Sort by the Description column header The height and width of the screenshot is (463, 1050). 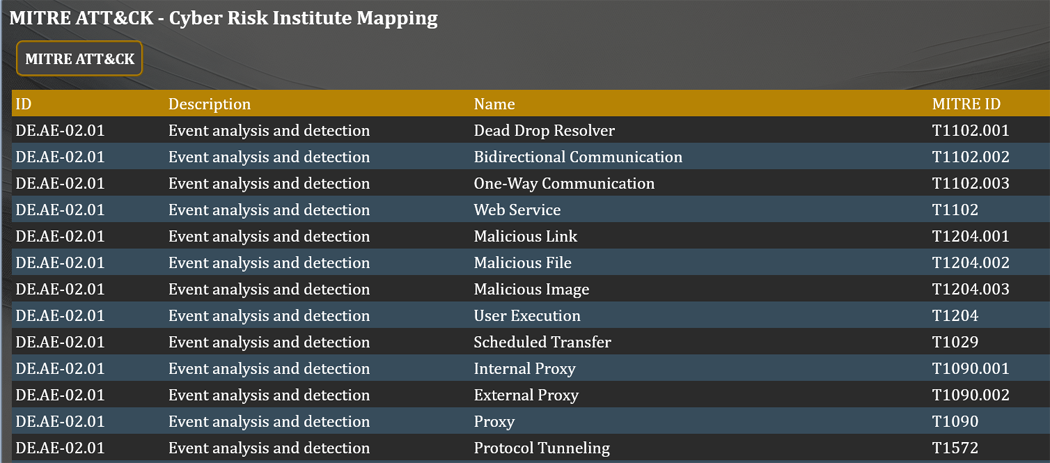point(209,104)
